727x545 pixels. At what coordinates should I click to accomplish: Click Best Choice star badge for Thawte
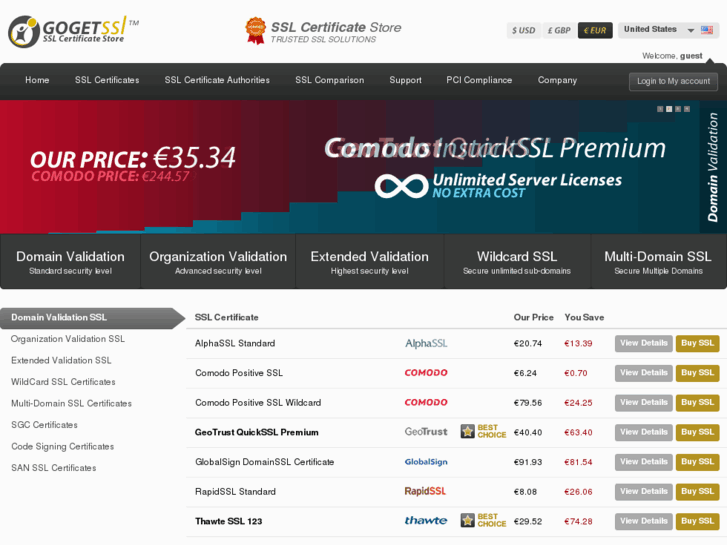pyautogui.click(x=483, y=520)
